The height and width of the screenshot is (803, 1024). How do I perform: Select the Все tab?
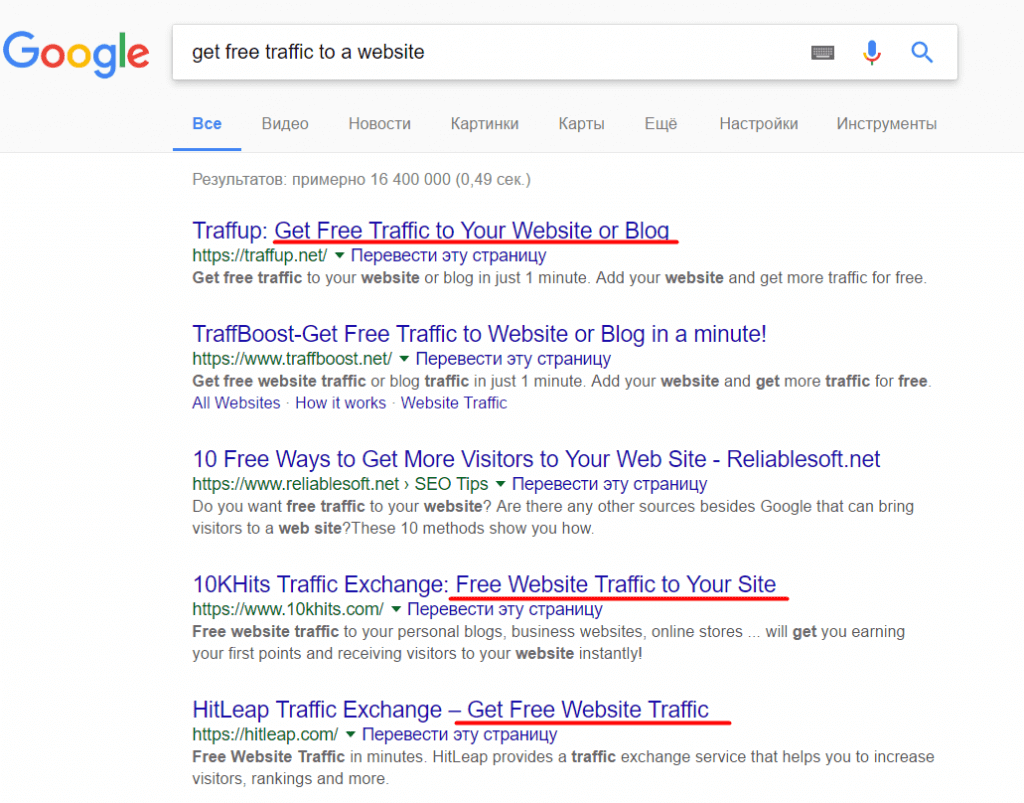pyautogui.click(x=207, y=124)
